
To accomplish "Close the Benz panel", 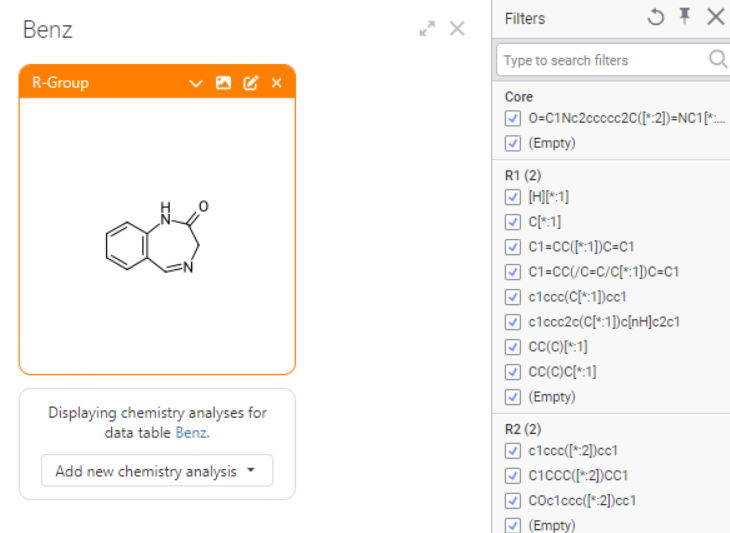I will point(457,29).
